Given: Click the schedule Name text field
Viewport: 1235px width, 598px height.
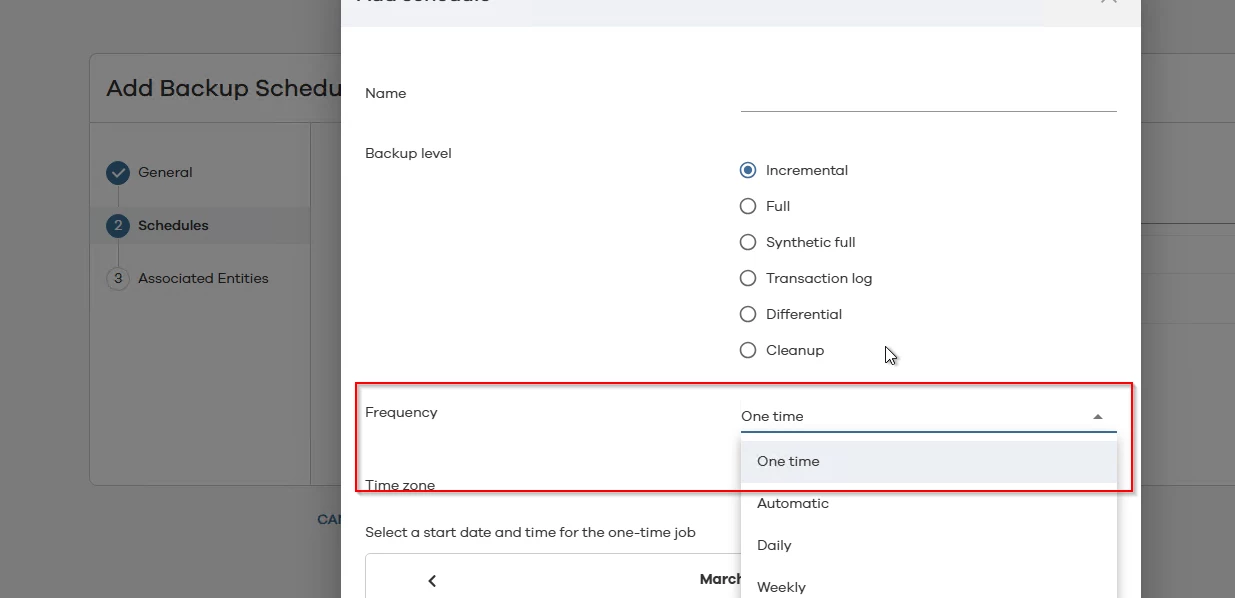Looking at the screenshot, I should [928, 95].
